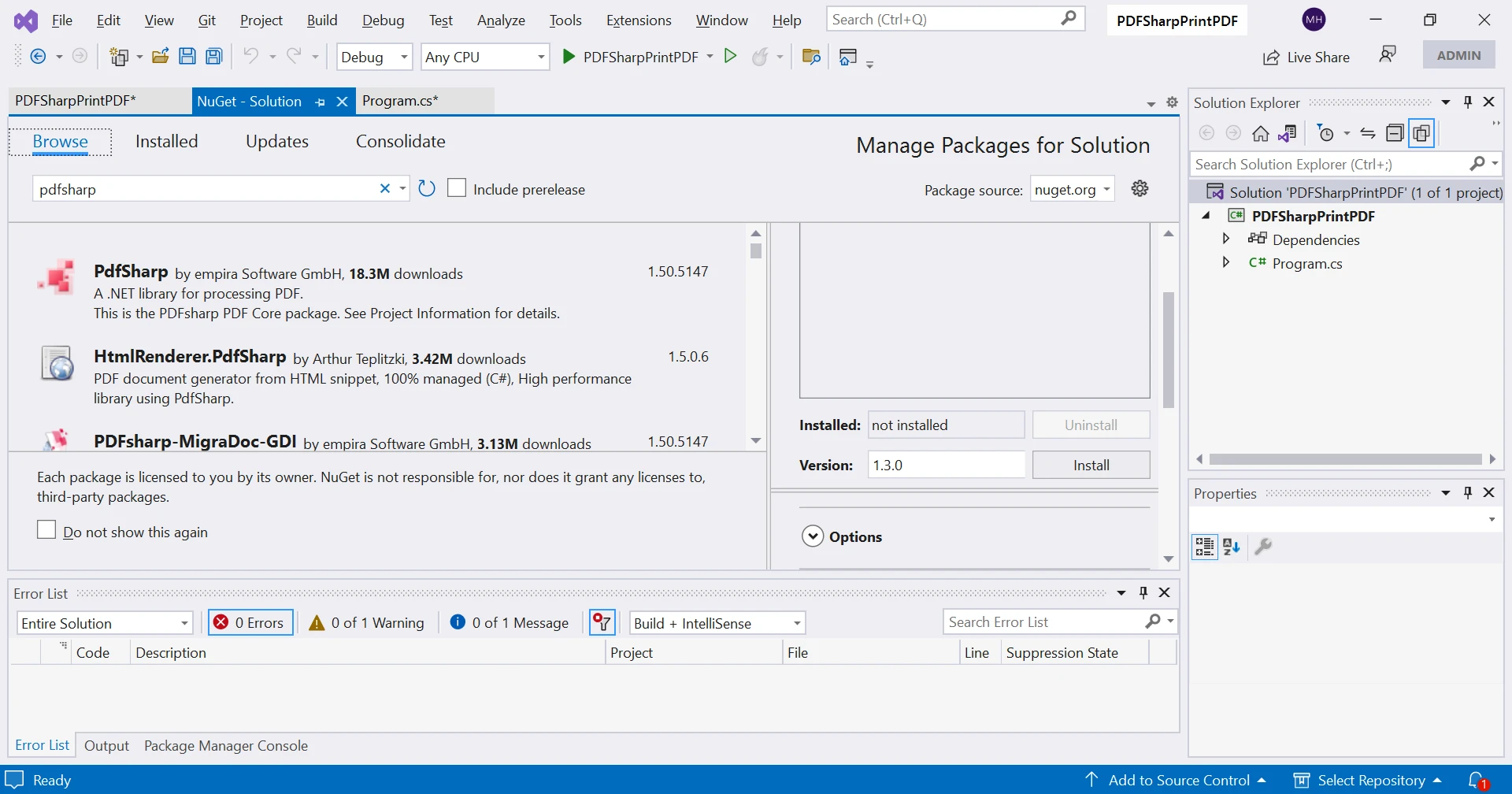
Task: Refresh the NuGet package search results
Action: [427, 188]
